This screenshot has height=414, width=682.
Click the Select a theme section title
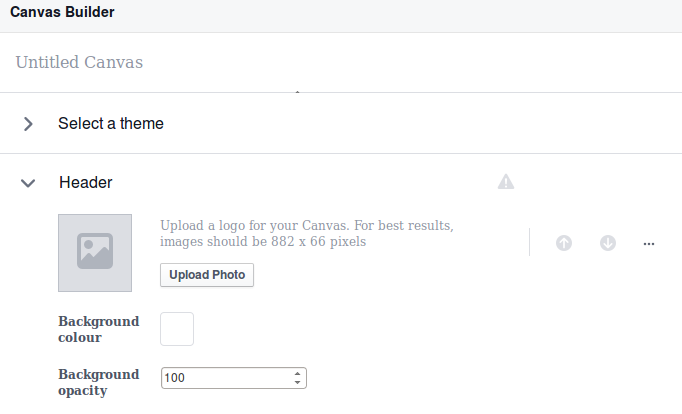pos(111,124)
